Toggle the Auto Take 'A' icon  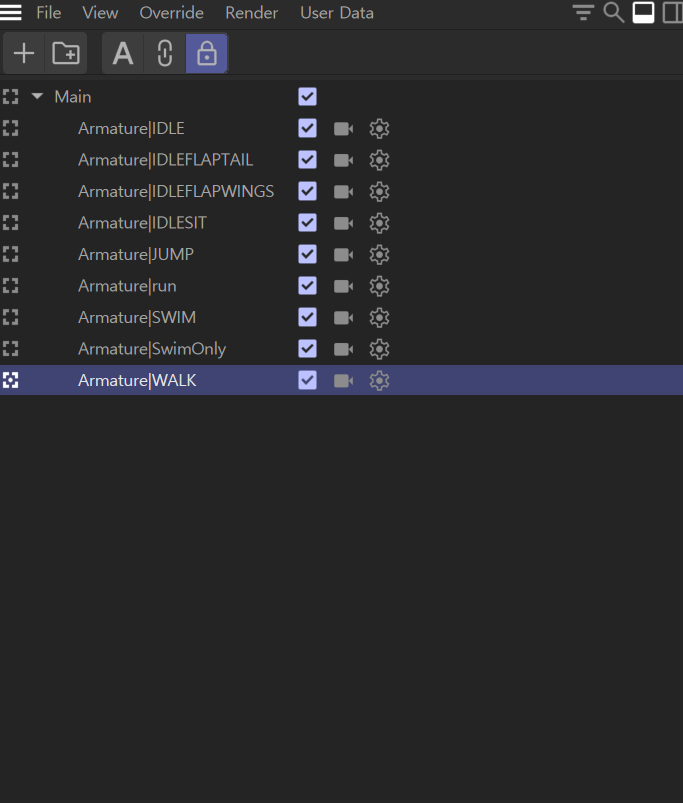coord(123,54)
